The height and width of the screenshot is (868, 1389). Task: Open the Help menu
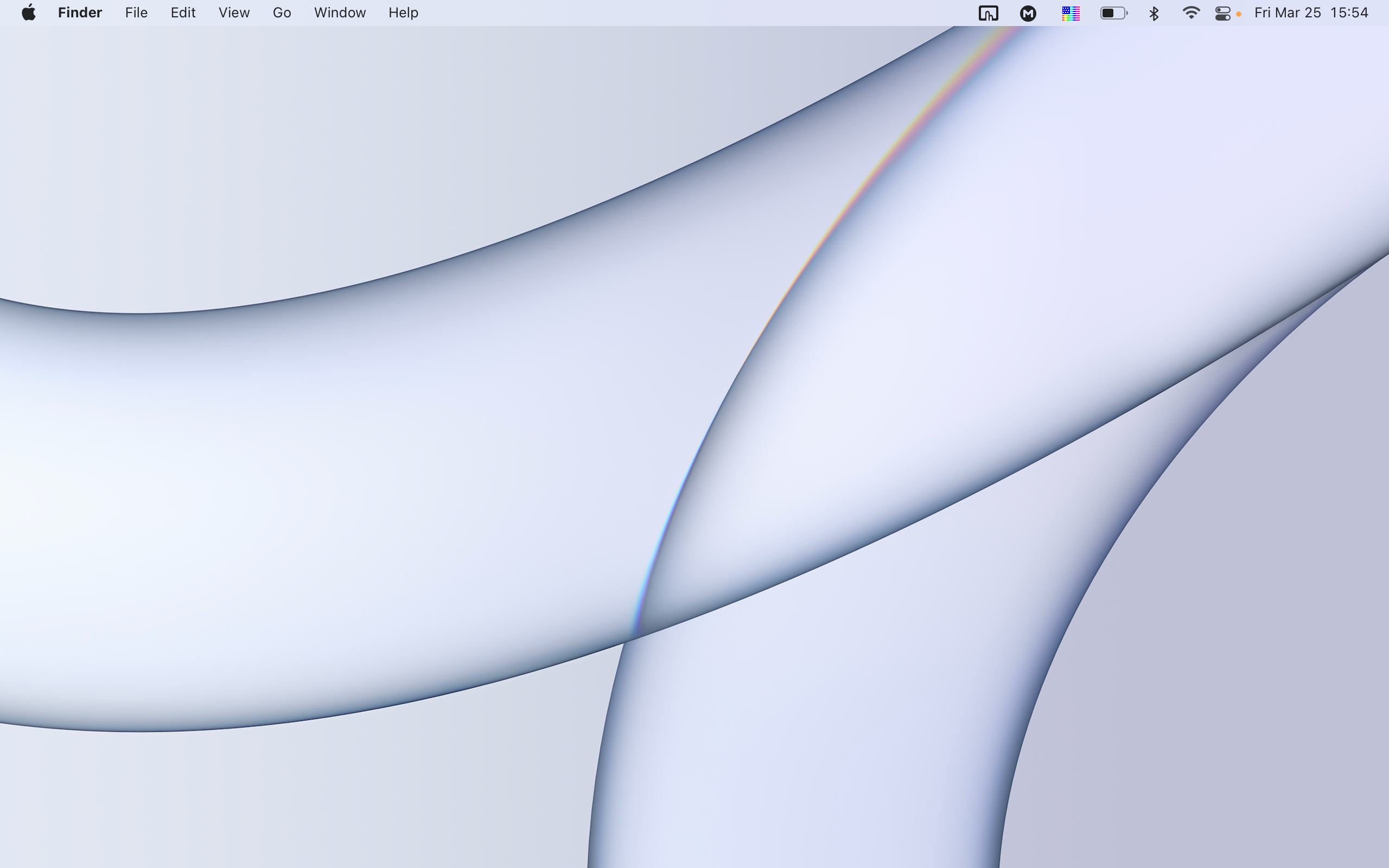(x=403, y=12)
